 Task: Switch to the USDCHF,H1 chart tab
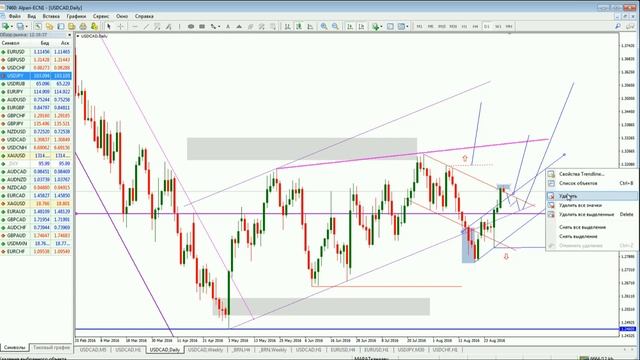[445, 350]
